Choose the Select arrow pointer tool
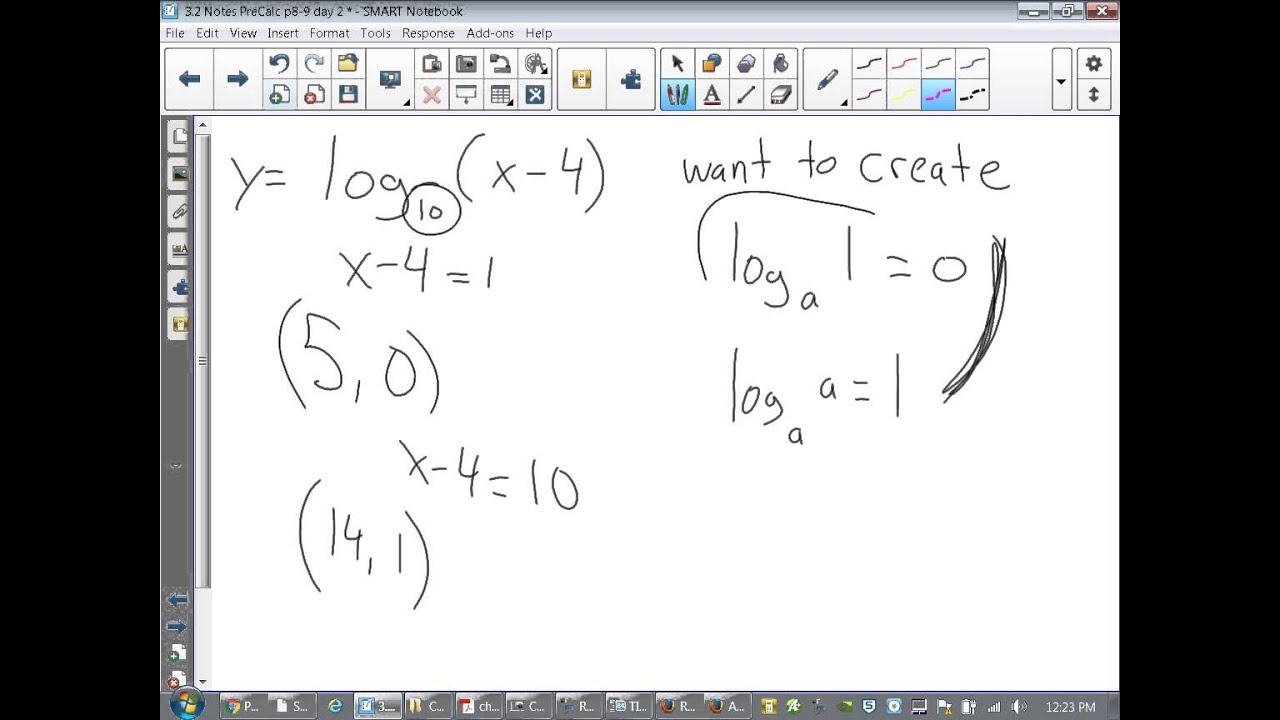The width and height of the screenshot is (1280, 720). click(x=677, y=64)
